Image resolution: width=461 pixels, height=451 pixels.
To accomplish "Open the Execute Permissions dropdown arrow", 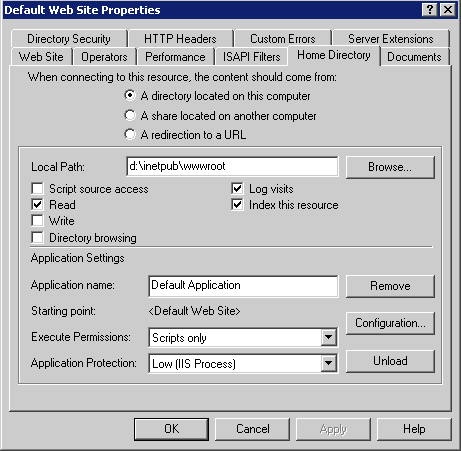I will click(328, 337).
